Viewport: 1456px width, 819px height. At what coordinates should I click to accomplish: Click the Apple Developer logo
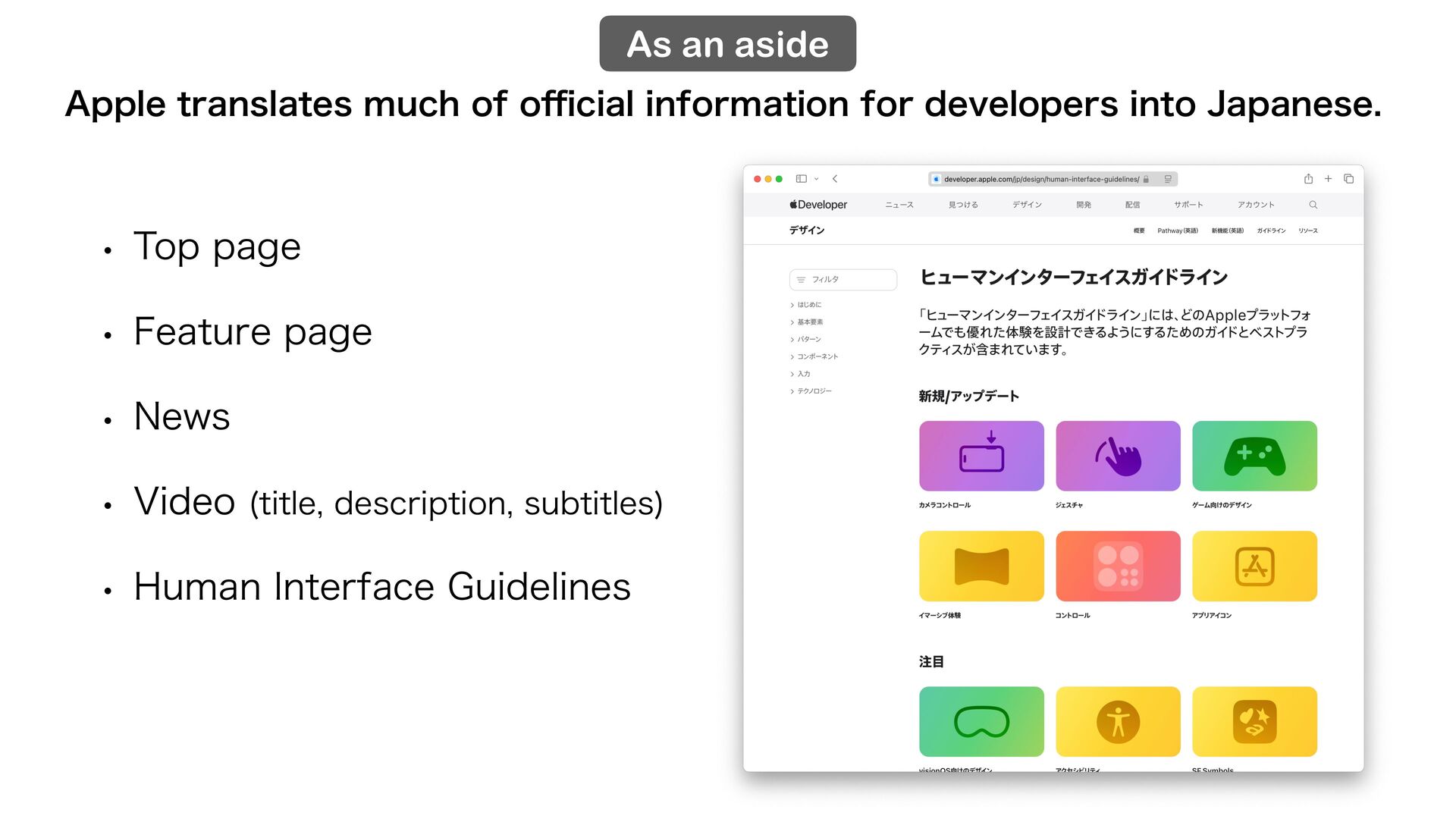(818, 205)
